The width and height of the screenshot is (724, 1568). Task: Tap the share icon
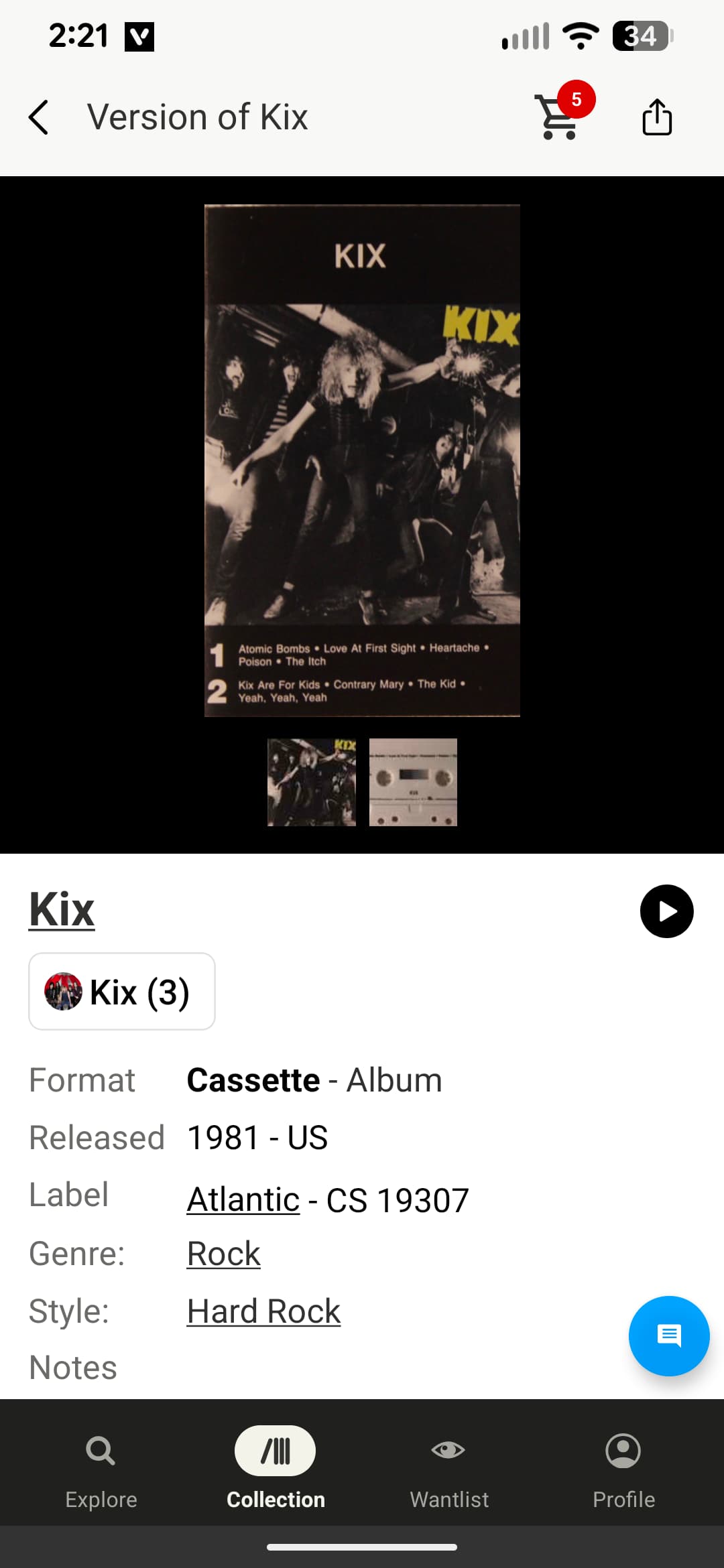pos(657,117)
